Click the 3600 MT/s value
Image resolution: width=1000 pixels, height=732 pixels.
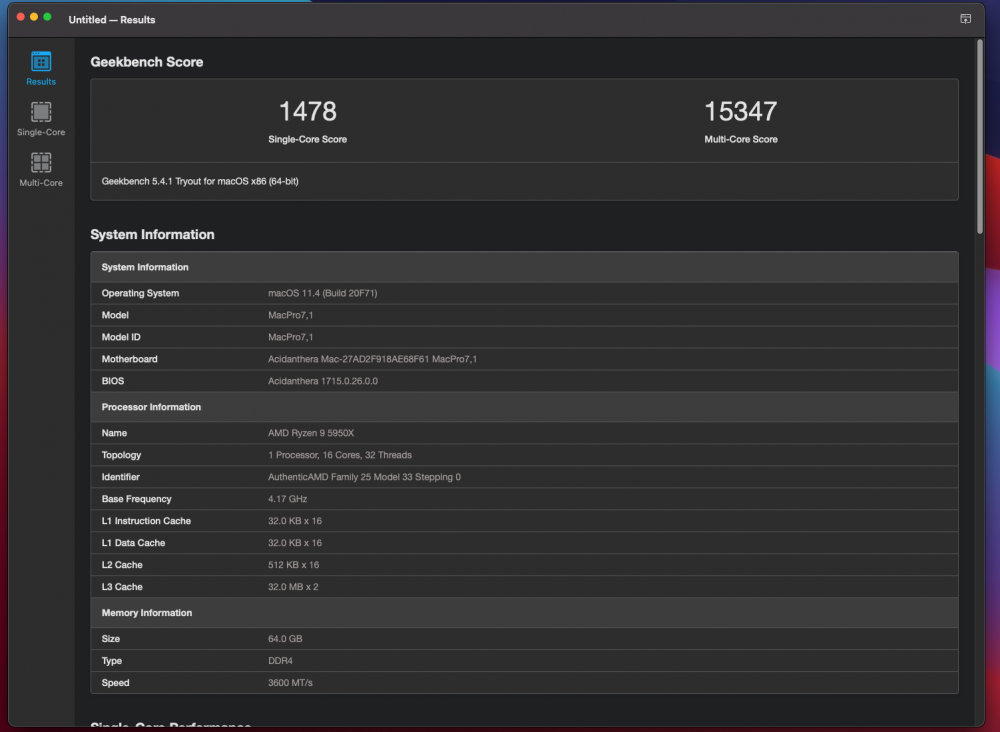coord(290,683)
